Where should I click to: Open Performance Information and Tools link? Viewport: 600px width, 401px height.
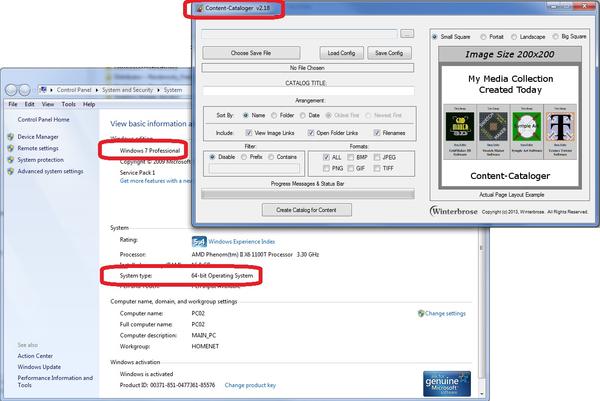tap(55, 381)
